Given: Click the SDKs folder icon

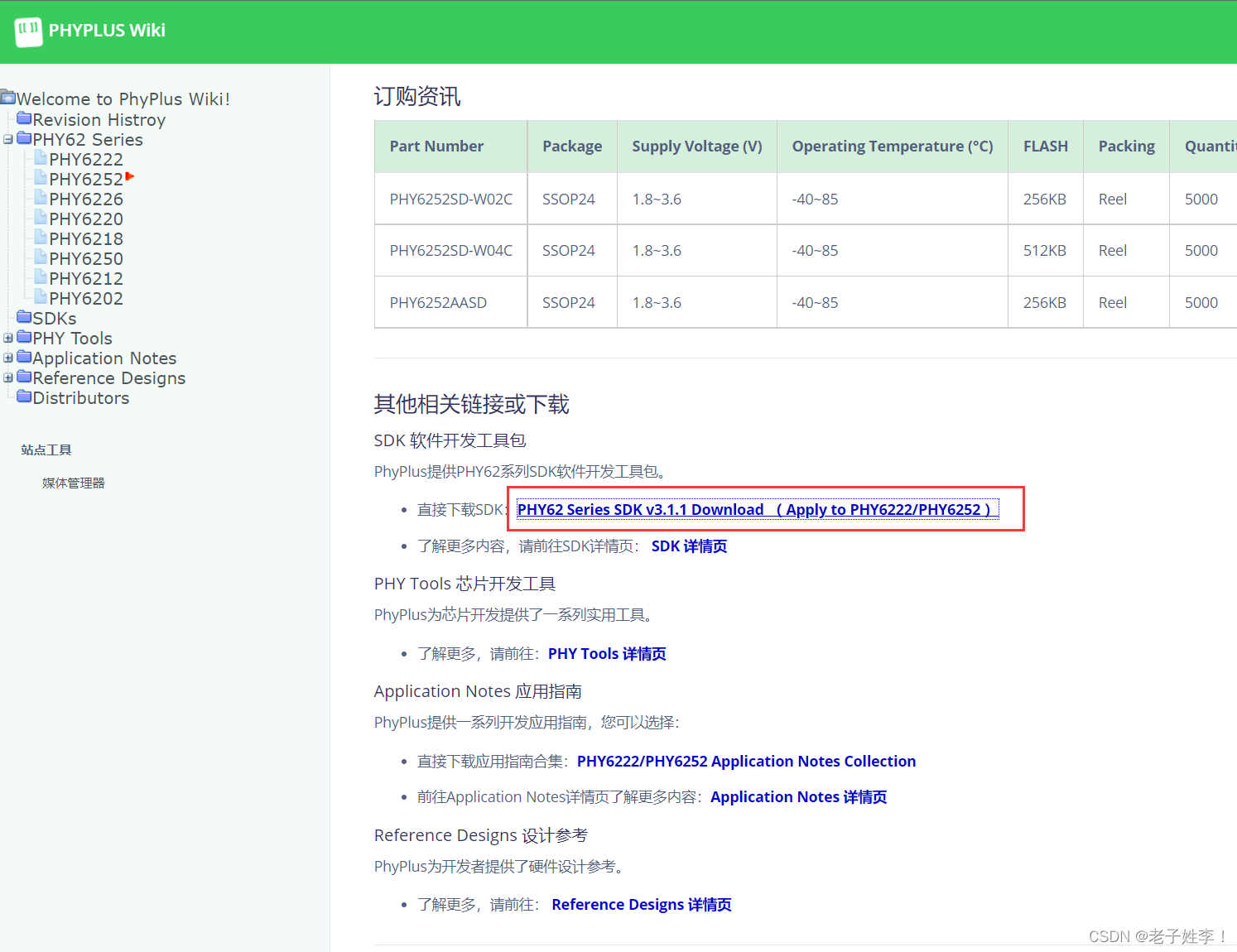Looking at the screenshot, I should pos(24,317).
